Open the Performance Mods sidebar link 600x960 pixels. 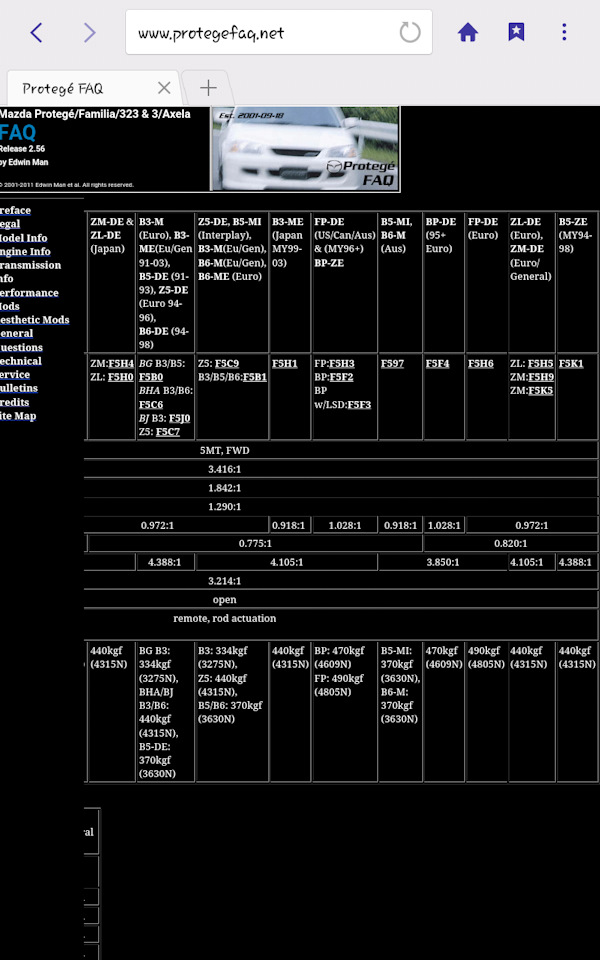[x=29, y=293]
